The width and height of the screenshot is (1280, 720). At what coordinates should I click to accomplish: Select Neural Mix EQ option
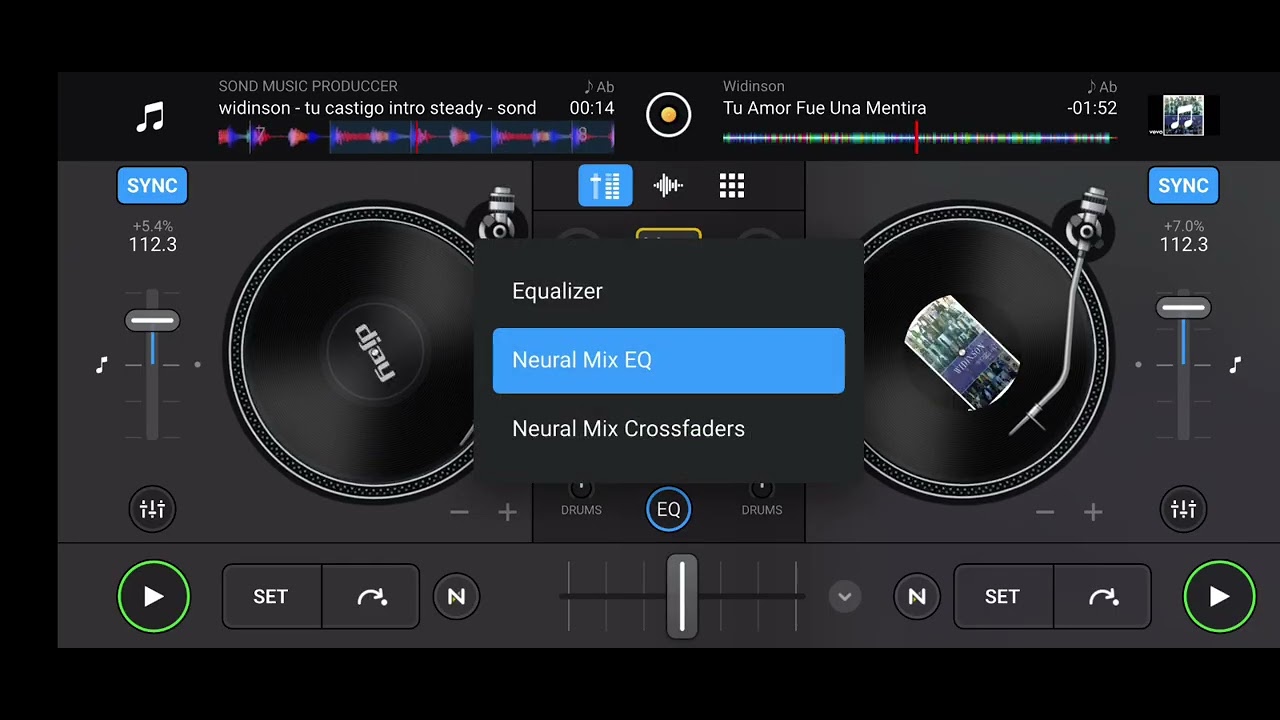pos(668,360)
